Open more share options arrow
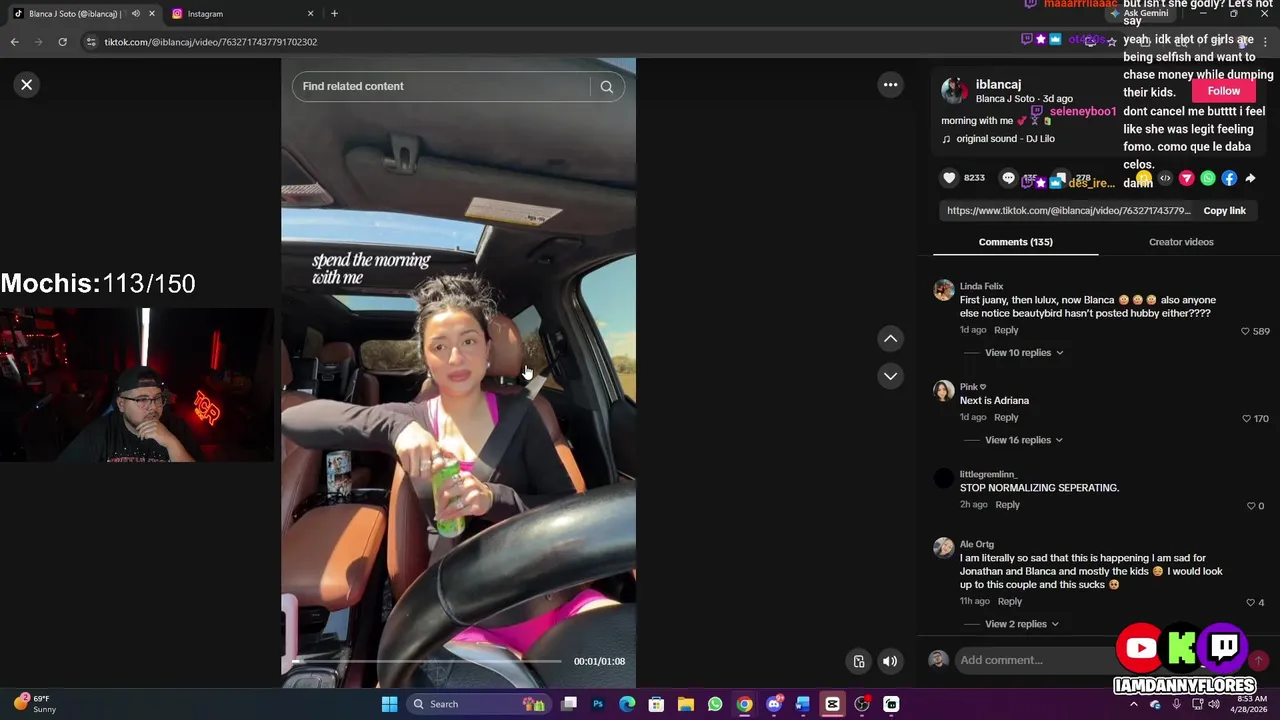The width and height of the screenshot is (1280, 720). click(1250, 178)
